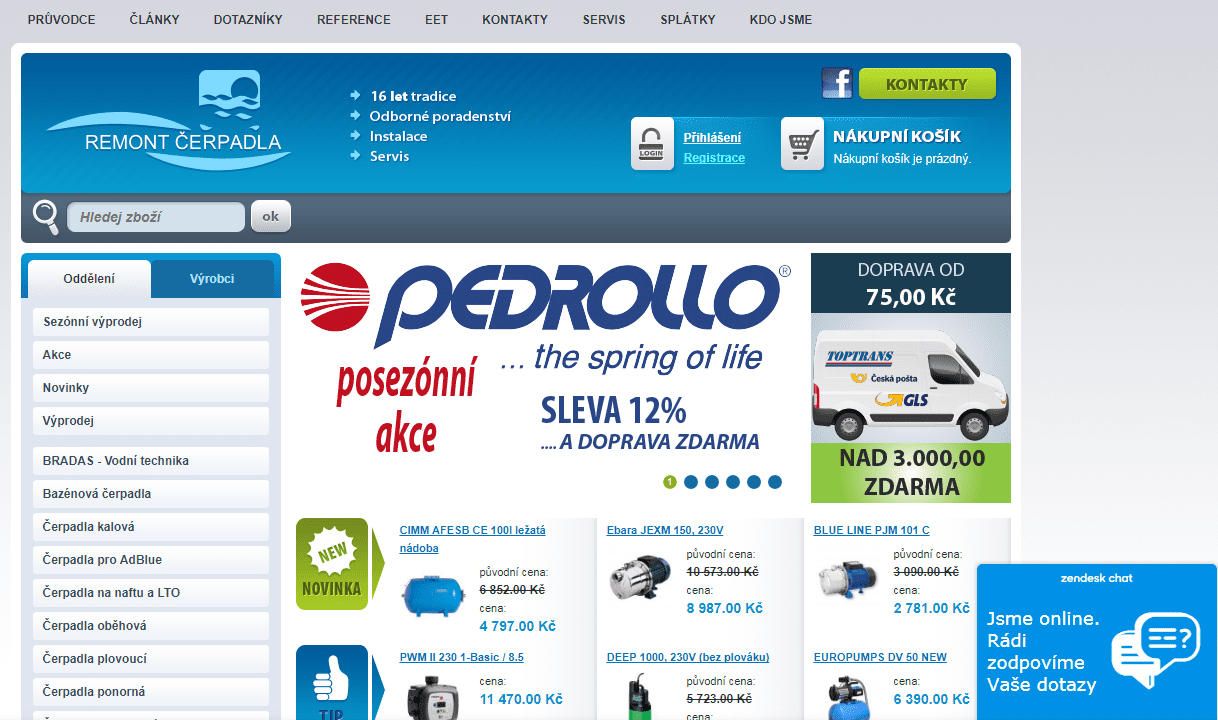The height and width of the screenshot is (720, 1218).
Task: Open the shopping cart icon
Action: point(802,144)
